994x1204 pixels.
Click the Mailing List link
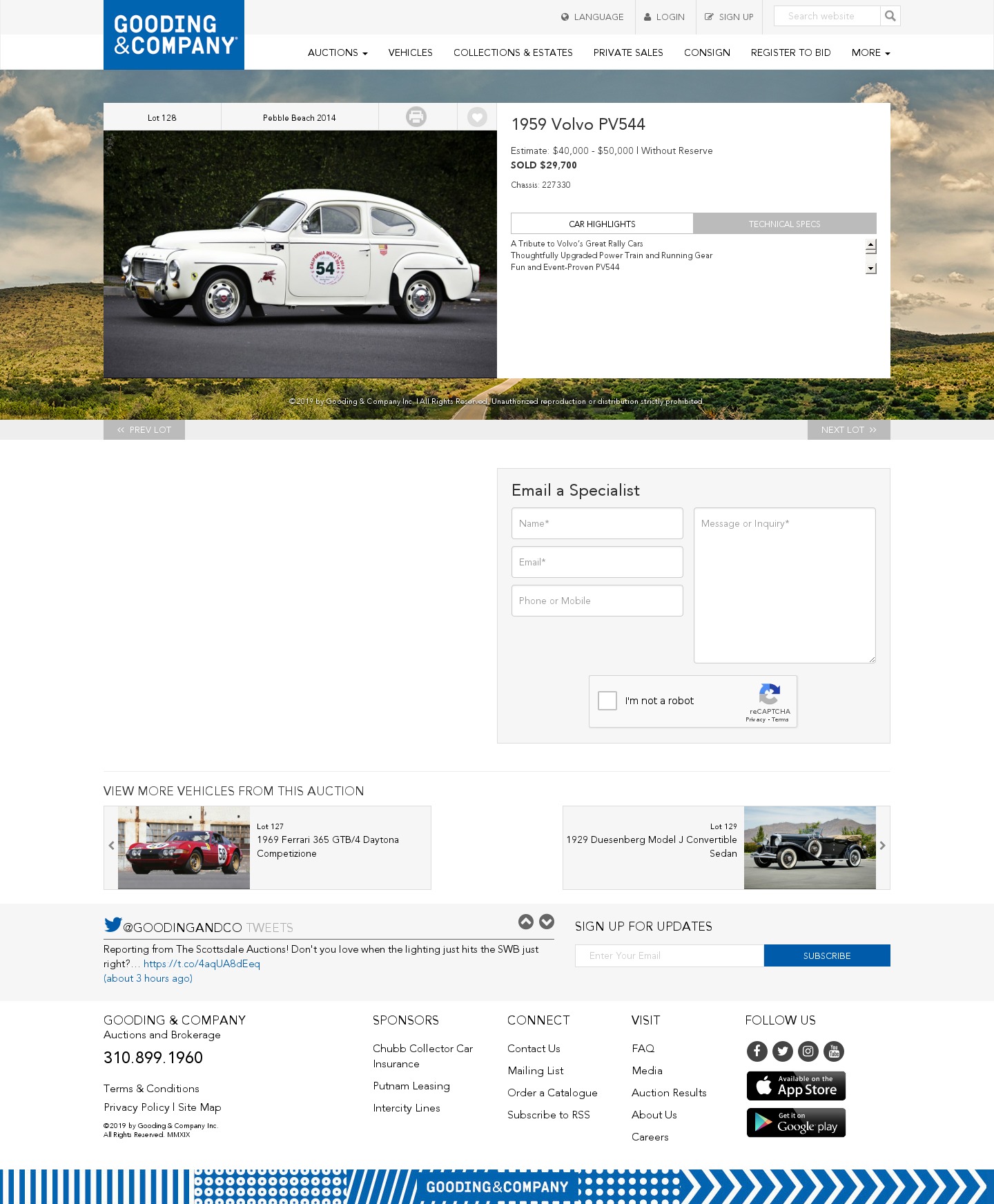[x=536, y=1071]
